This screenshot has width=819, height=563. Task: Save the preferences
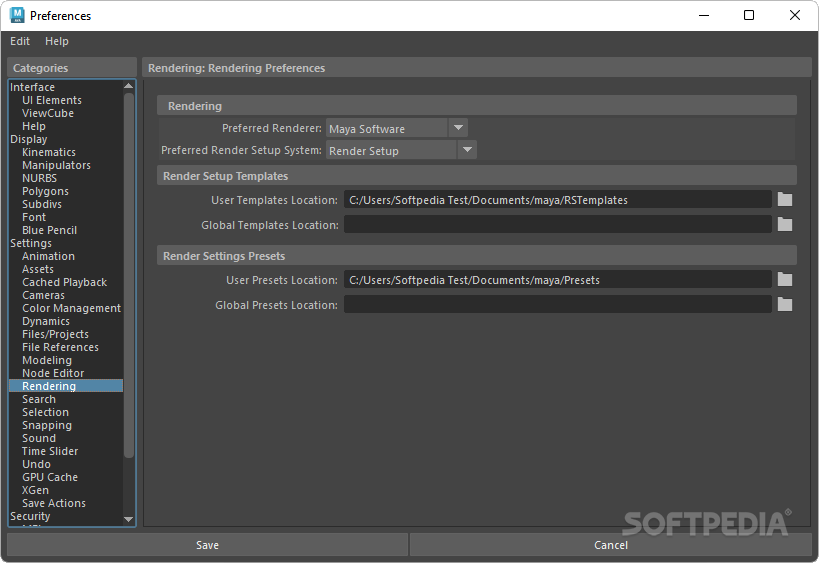tap(207, 545)
